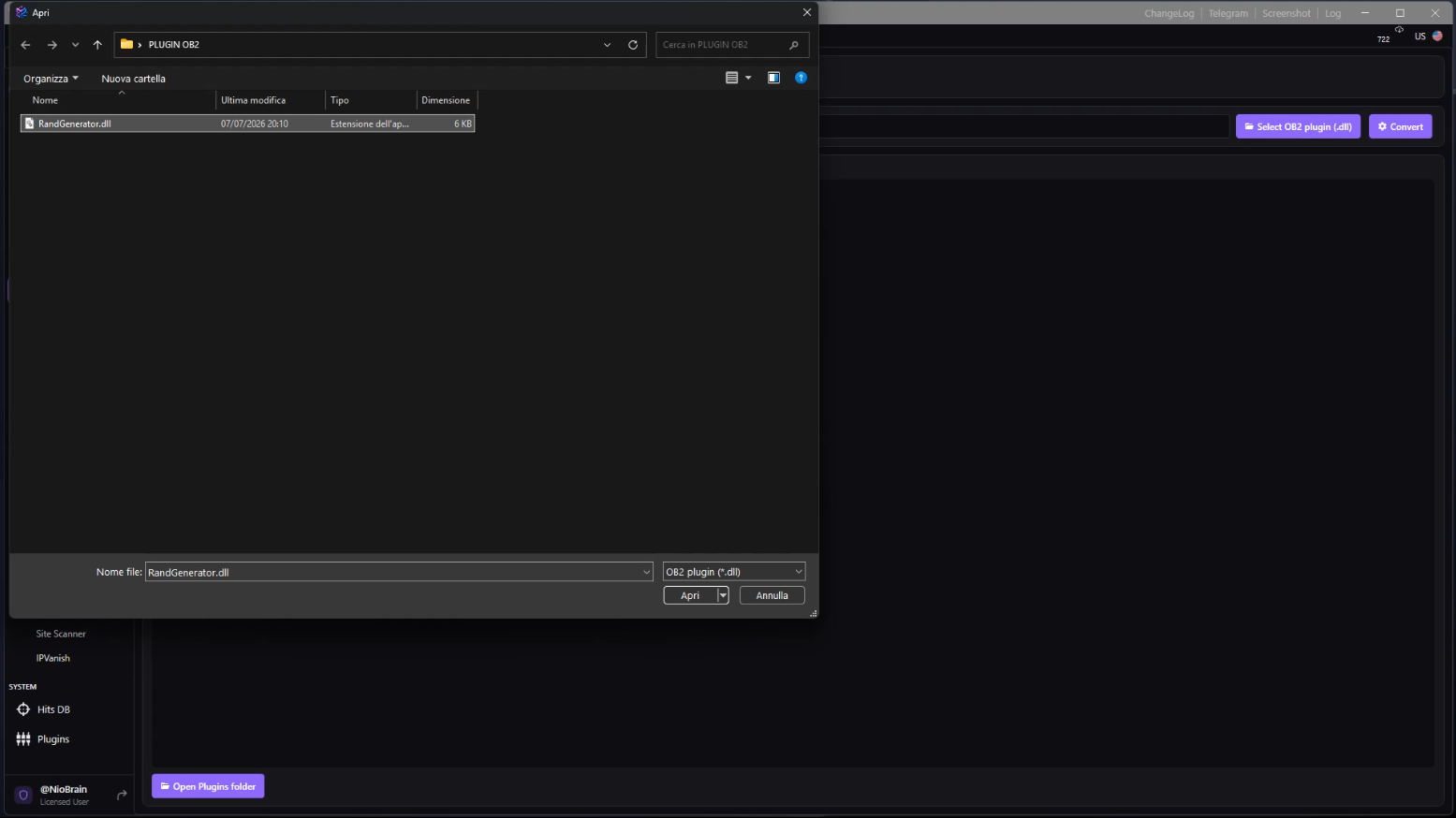The image size is (1456, 818).
Task: Expand the view options arrow
Action: tap(748, 78)
